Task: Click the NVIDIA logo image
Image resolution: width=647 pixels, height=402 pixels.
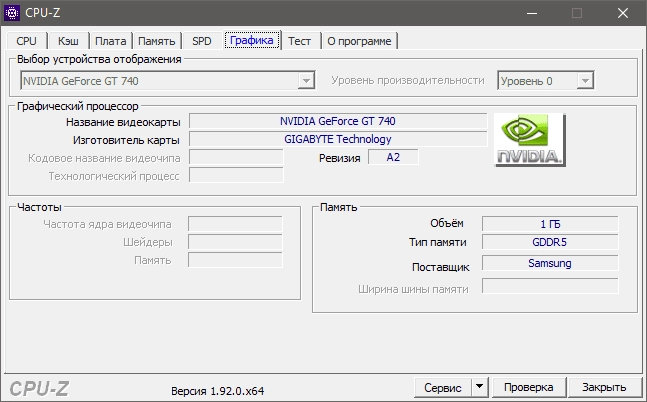Action: click(x=530, y=140)
